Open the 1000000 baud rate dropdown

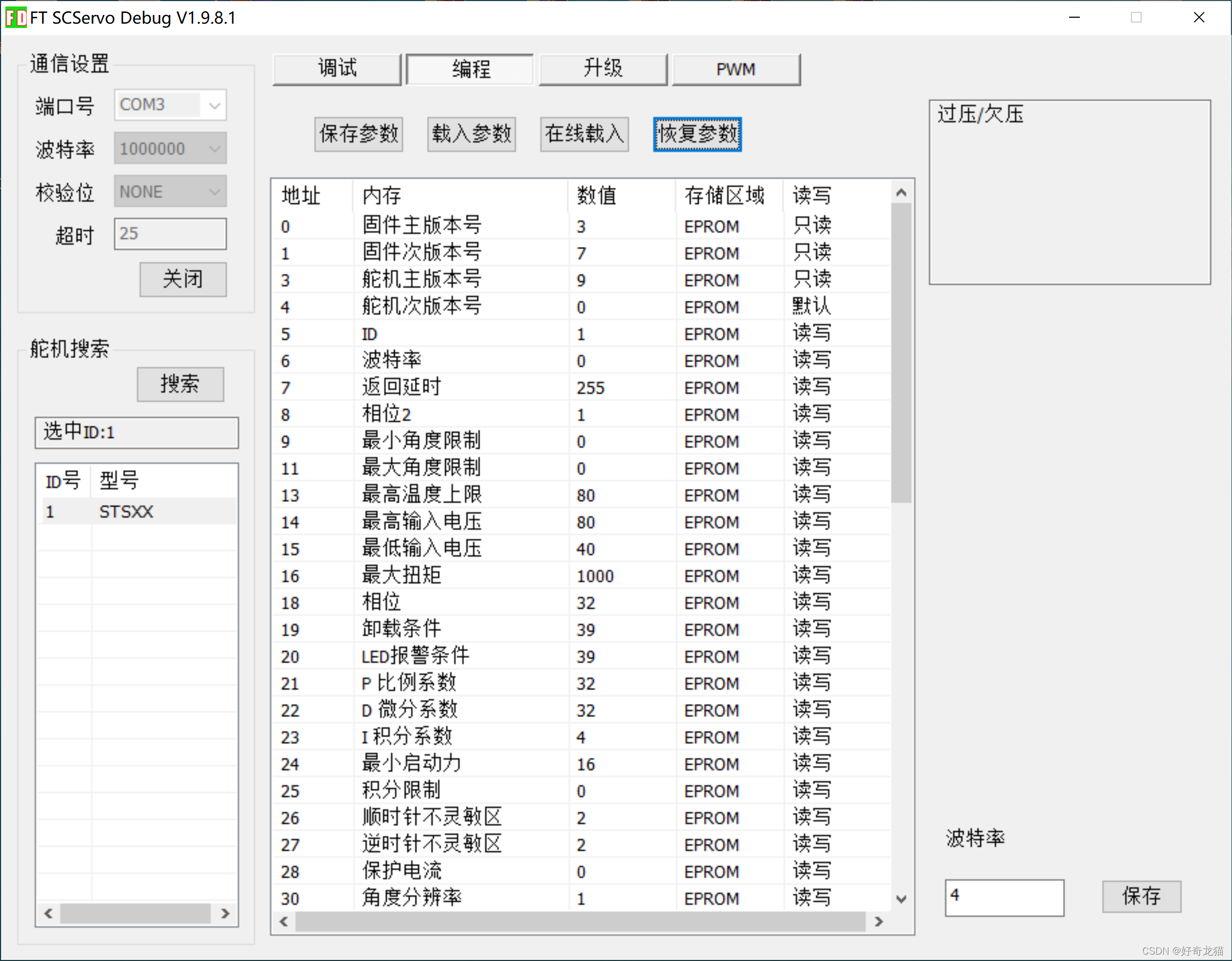click(x=214, y=148)
